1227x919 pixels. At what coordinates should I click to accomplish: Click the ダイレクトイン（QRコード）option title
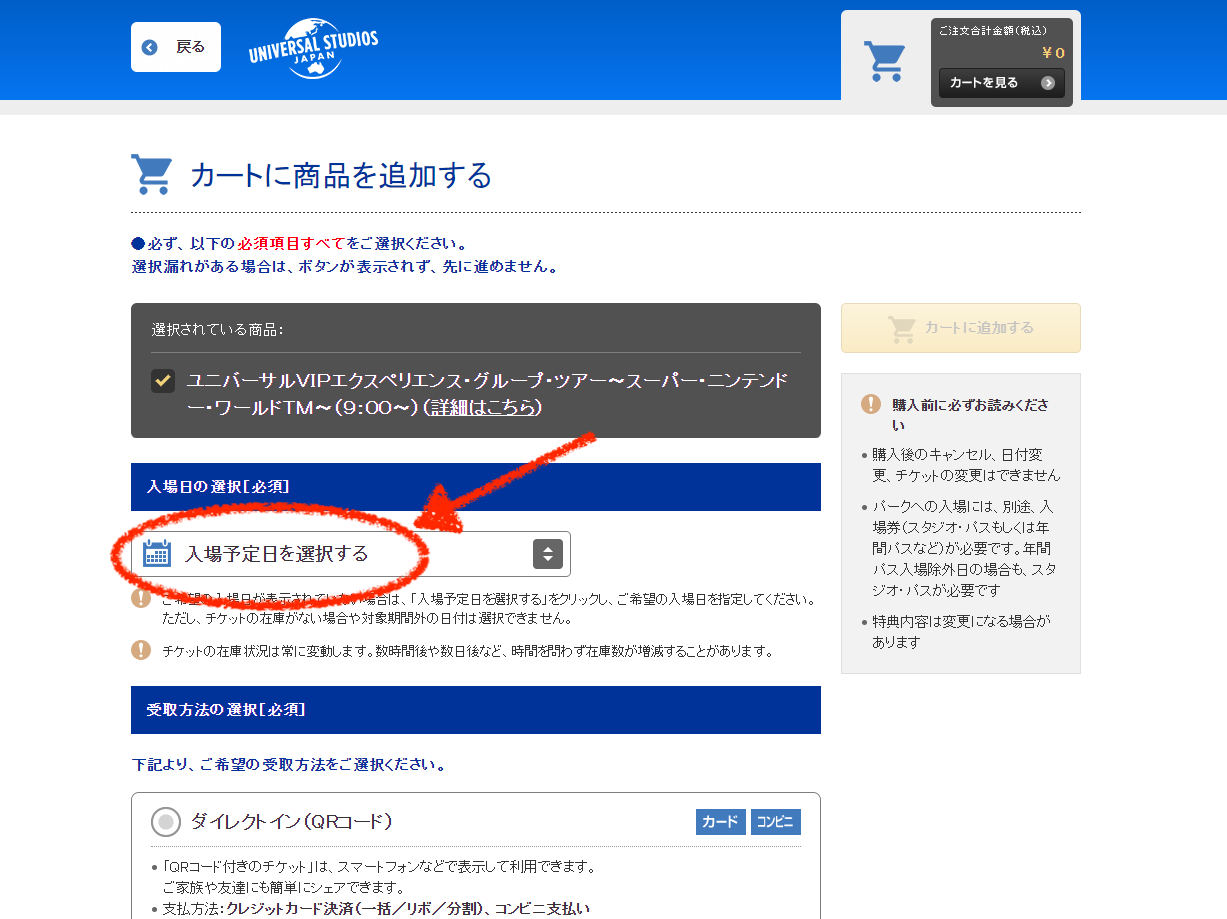tap(291, 822)
